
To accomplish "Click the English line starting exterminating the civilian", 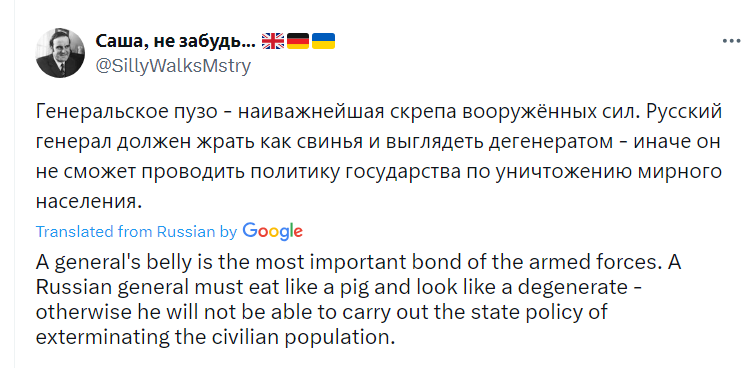I will click(x=215, y=337).
